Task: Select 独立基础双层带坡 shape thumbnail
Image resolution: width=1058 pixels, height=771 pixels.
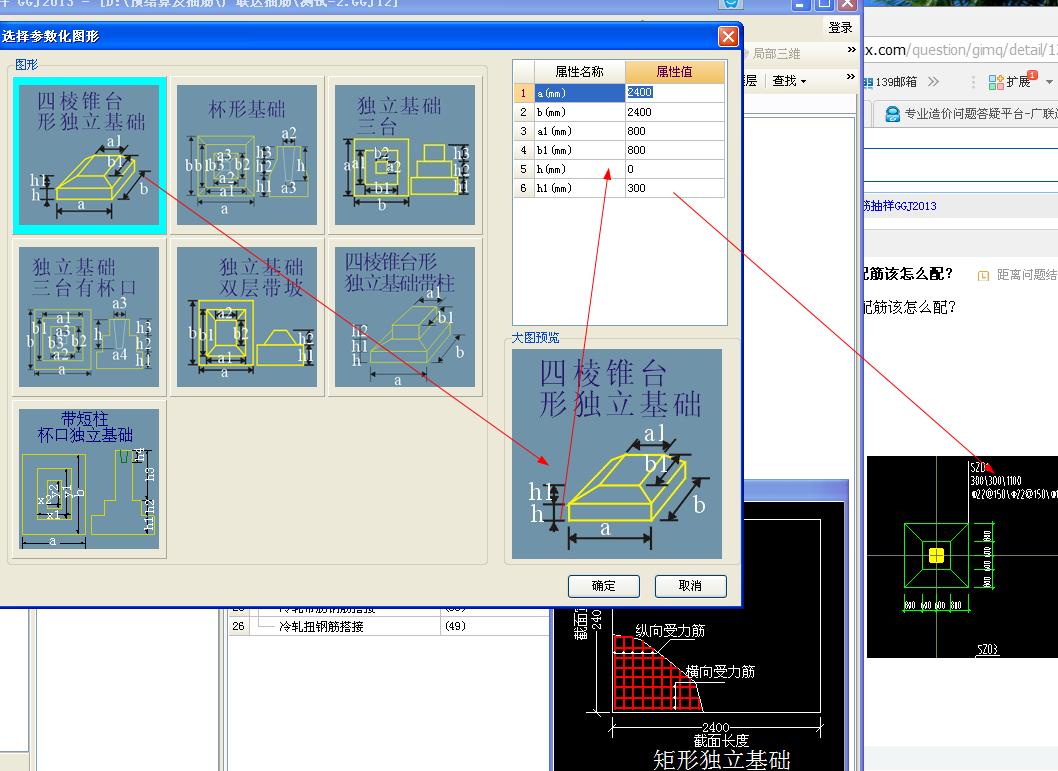Action: [247, 316]
